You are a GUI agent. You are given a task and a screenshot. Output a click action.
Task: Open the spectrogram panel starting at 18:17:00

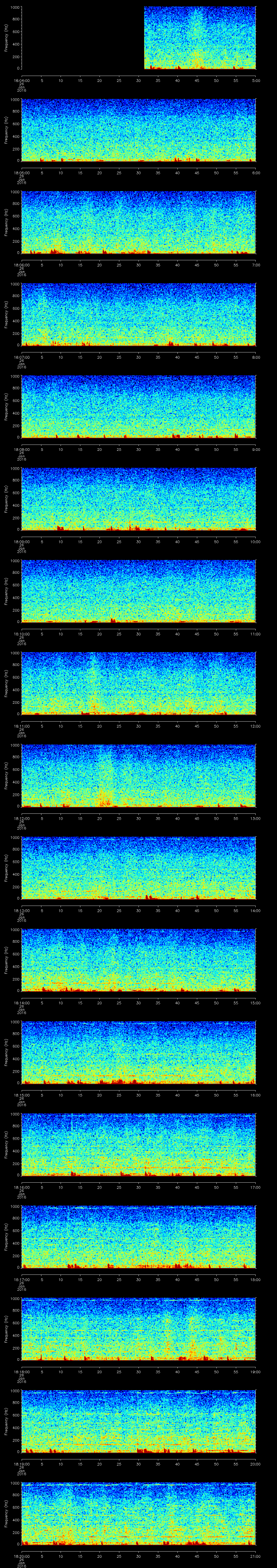pyautogui.click(x=139, y=1237)
